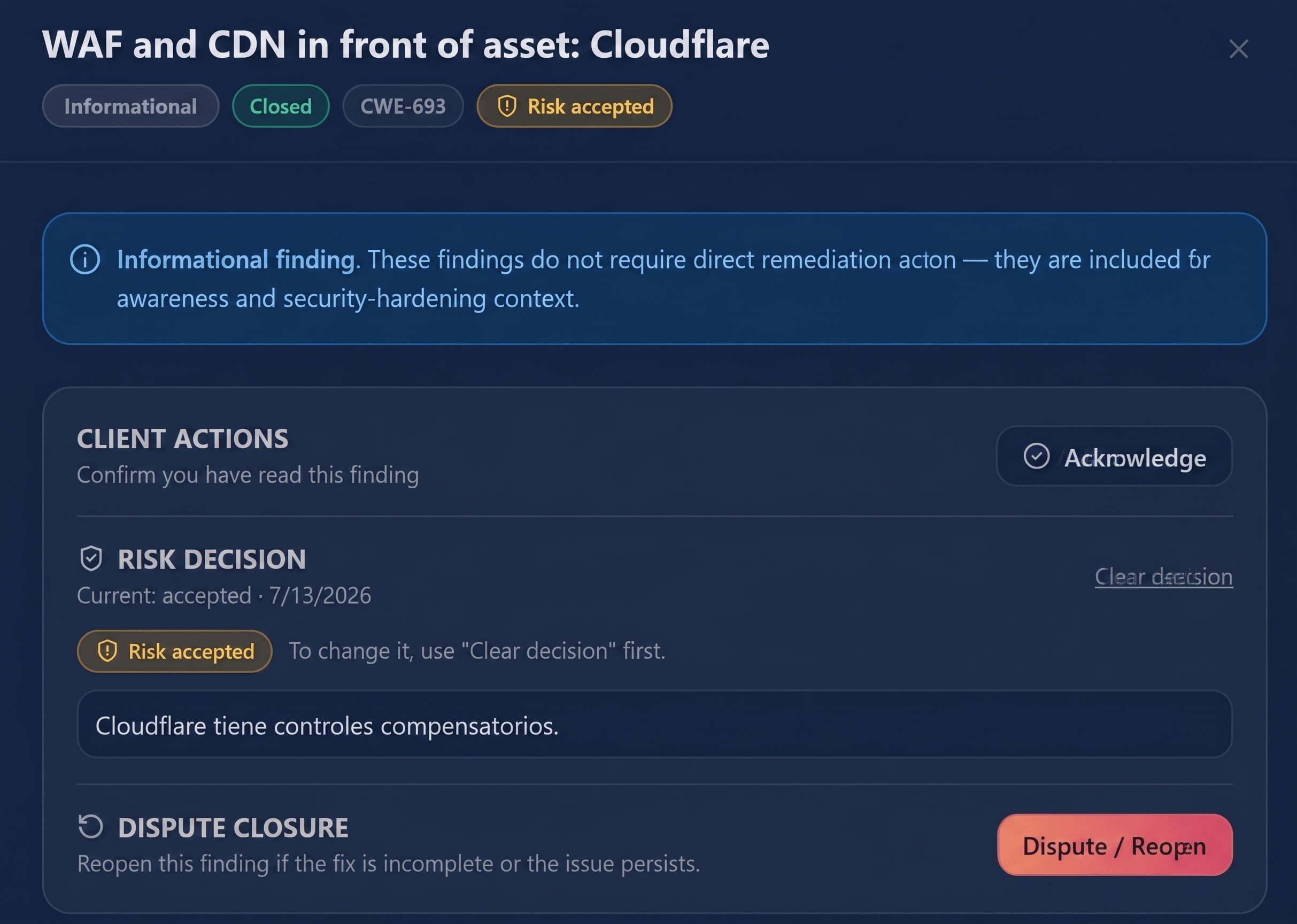Focus the Cloudflare tiene controles compensatorios field
The image size is (1297, 924).
(x=655, y=725)
